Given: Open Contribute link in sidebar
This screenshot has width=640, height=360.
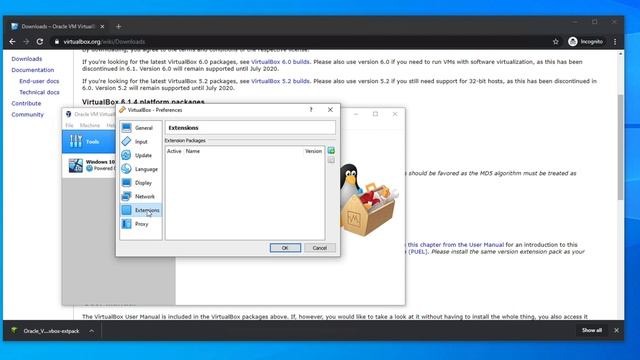Looking at the screenshot, I should (26, 103).
